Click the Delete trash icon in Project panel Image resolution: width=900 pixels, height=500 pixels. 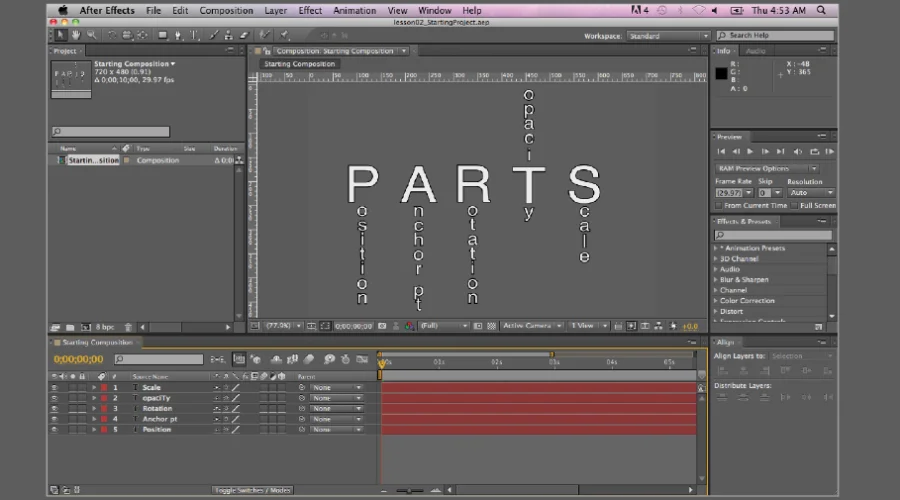128,327
